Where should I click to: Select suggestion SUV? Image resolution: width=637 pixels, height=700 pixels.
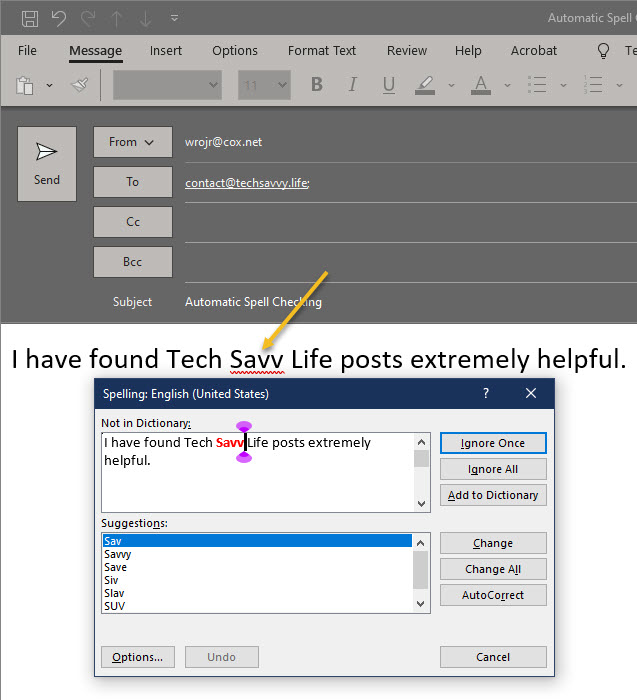point(257,606)
